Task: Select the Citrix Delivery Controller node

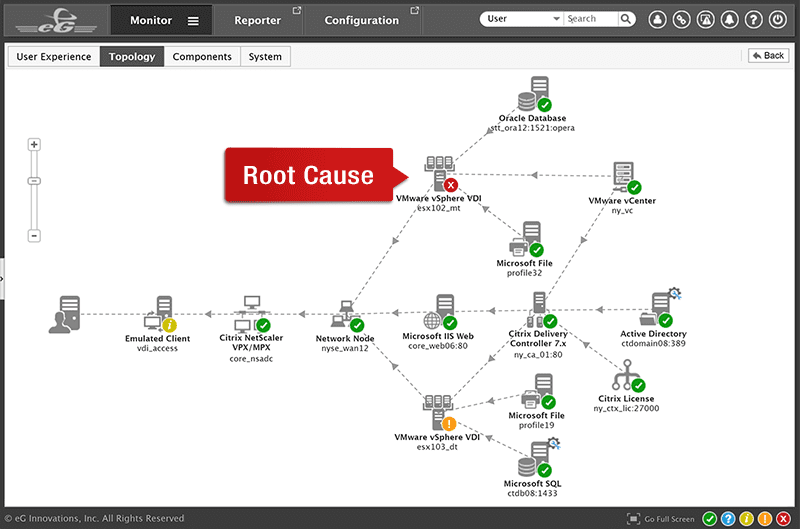Action: coord(541,310)
